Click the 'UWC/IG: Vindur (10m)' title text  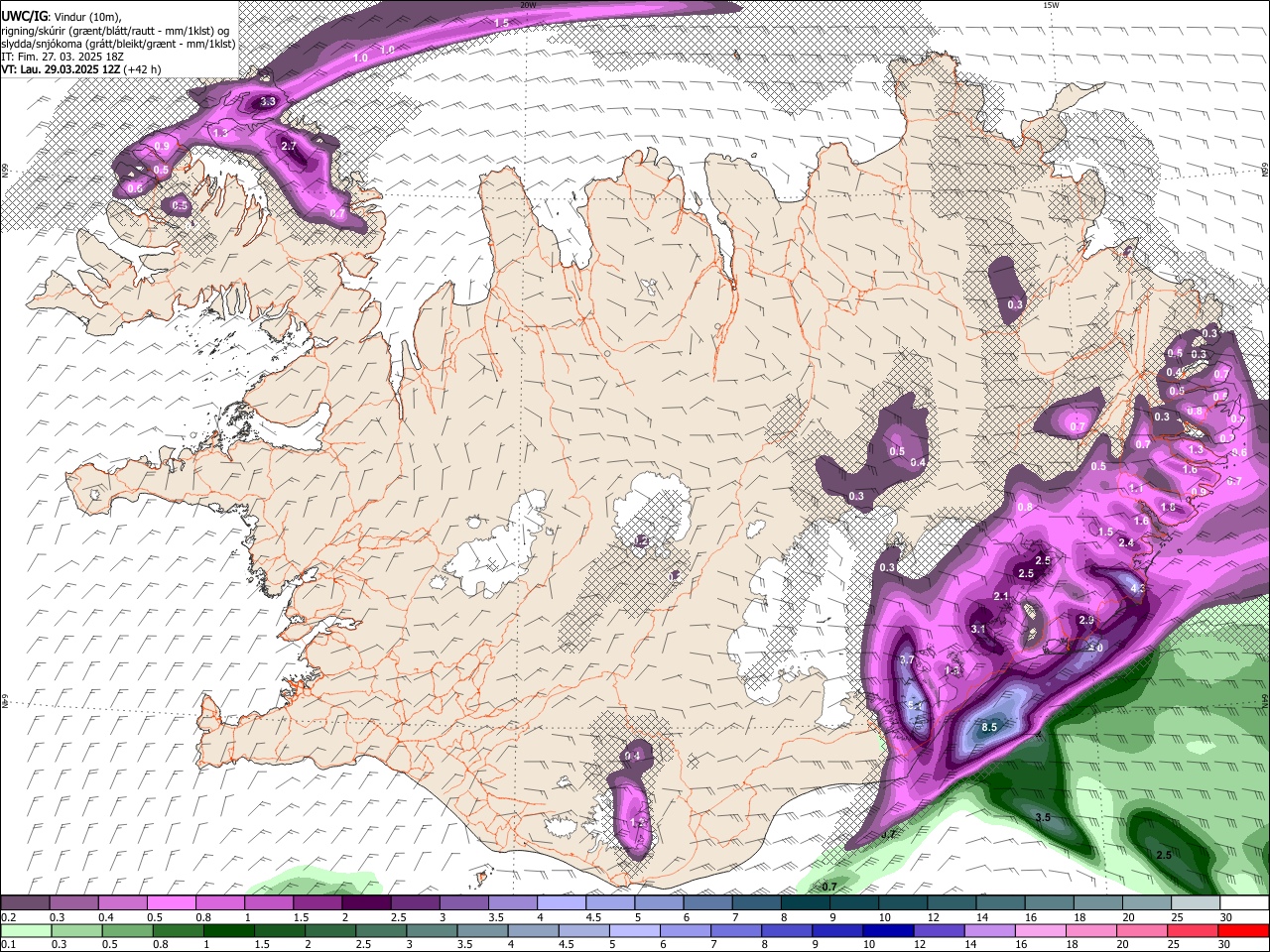(x=62, y=17)
